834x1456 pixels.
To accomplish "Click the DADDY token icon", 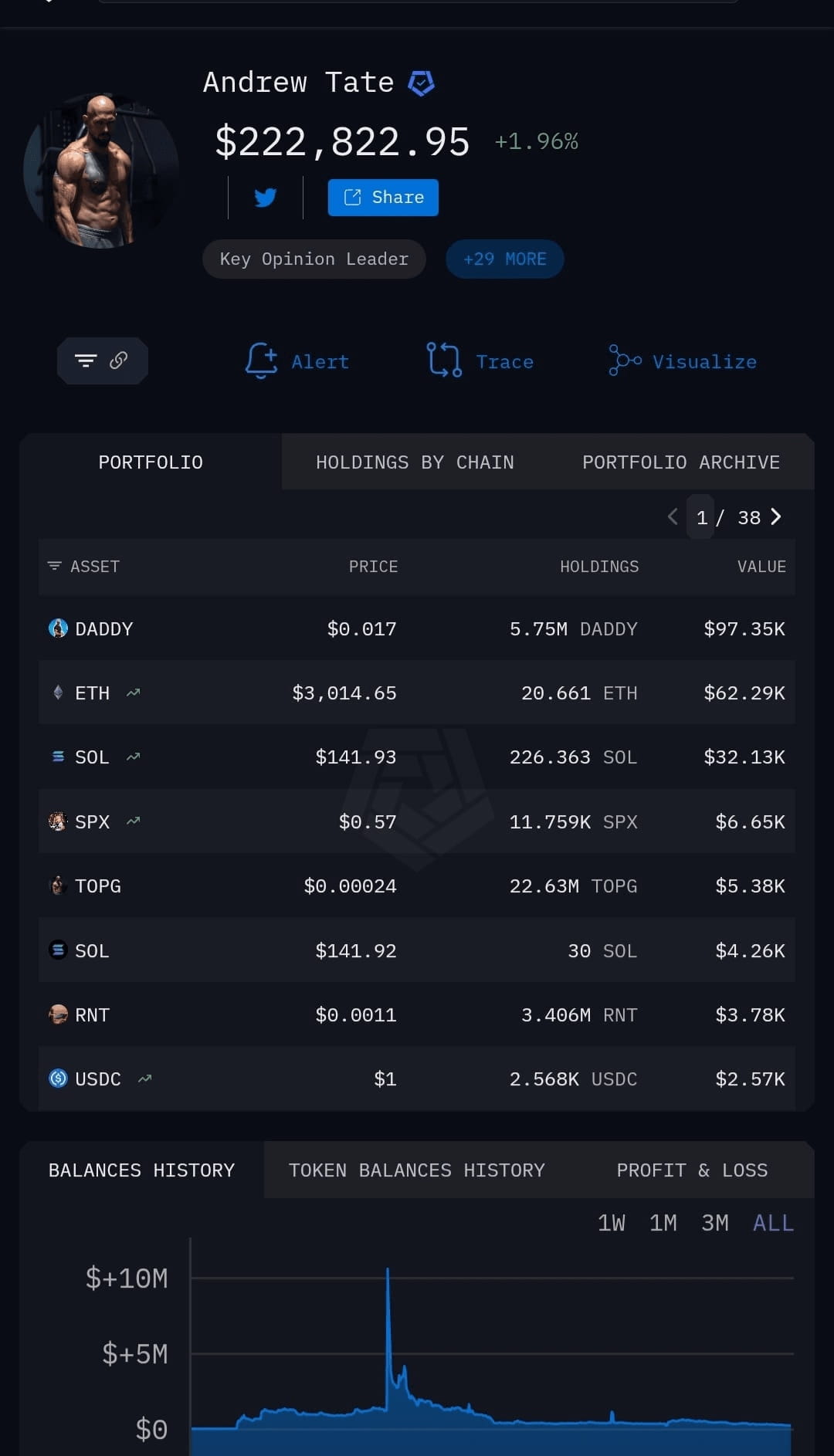I will [58, 628].
